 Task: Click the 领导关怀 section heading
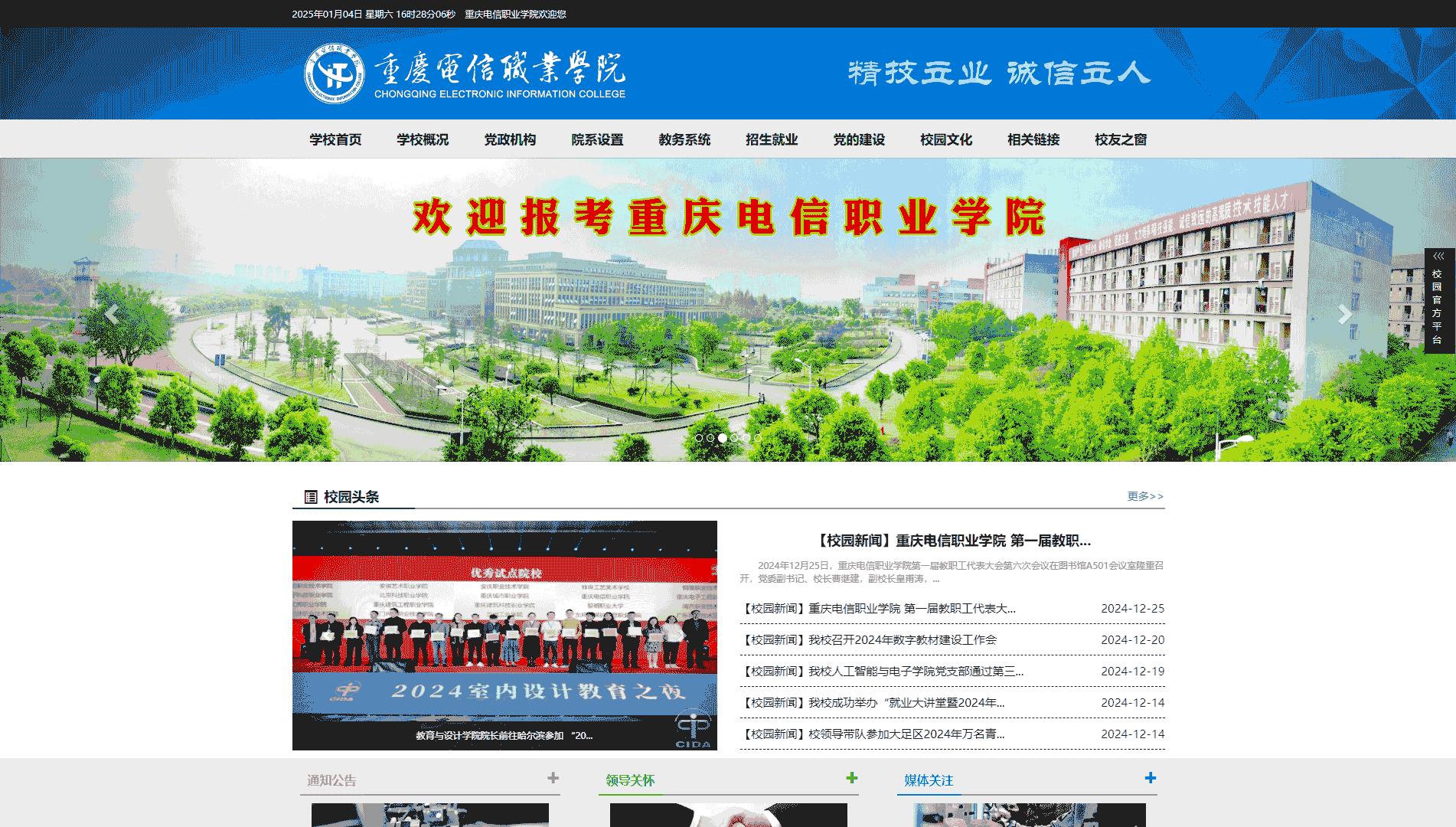(630, 780)
